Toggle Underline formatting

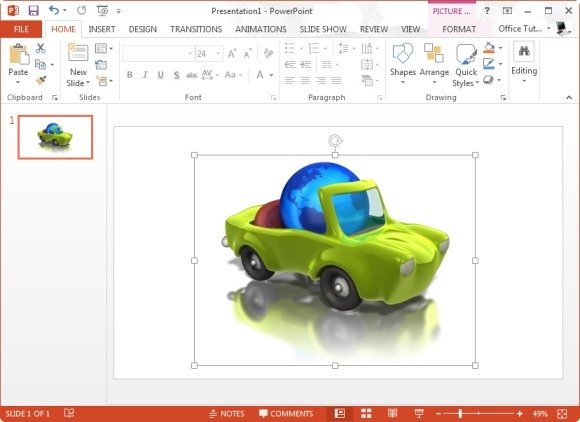click(x=161, y=75)
